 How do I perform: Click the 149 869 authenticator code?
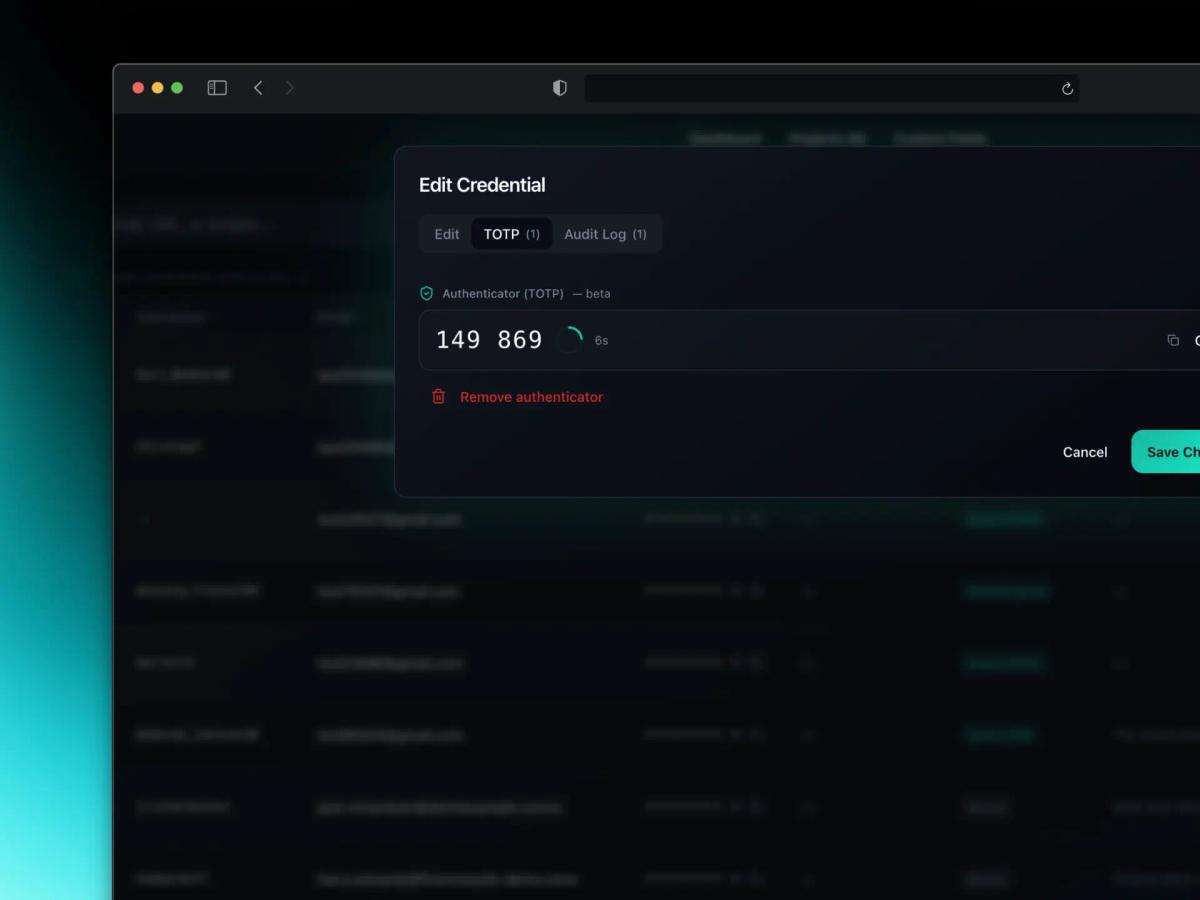[489, 340]
